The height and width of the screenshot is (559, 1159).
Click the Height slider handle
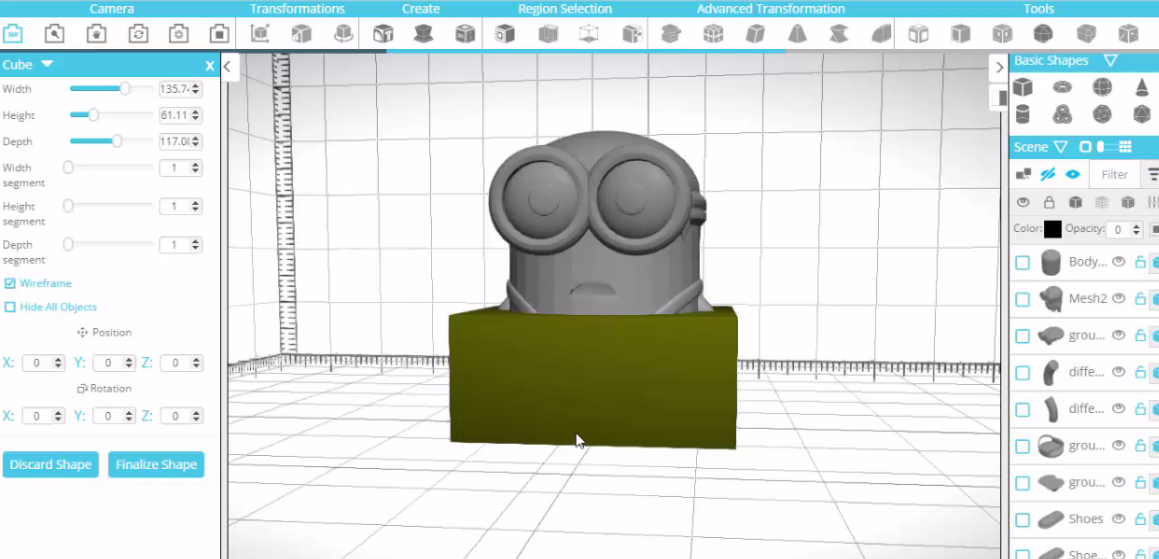tap(92, 115)
